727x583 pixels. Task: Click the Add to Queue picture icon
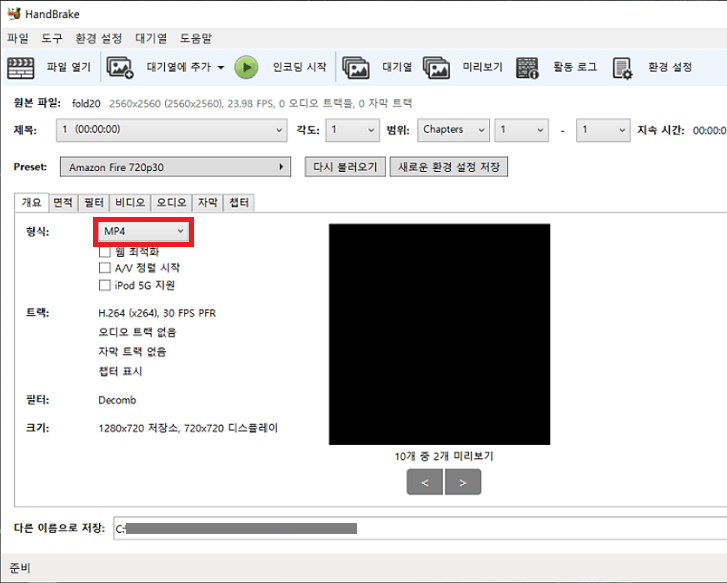pyautogui.click(x=120, y=68)
